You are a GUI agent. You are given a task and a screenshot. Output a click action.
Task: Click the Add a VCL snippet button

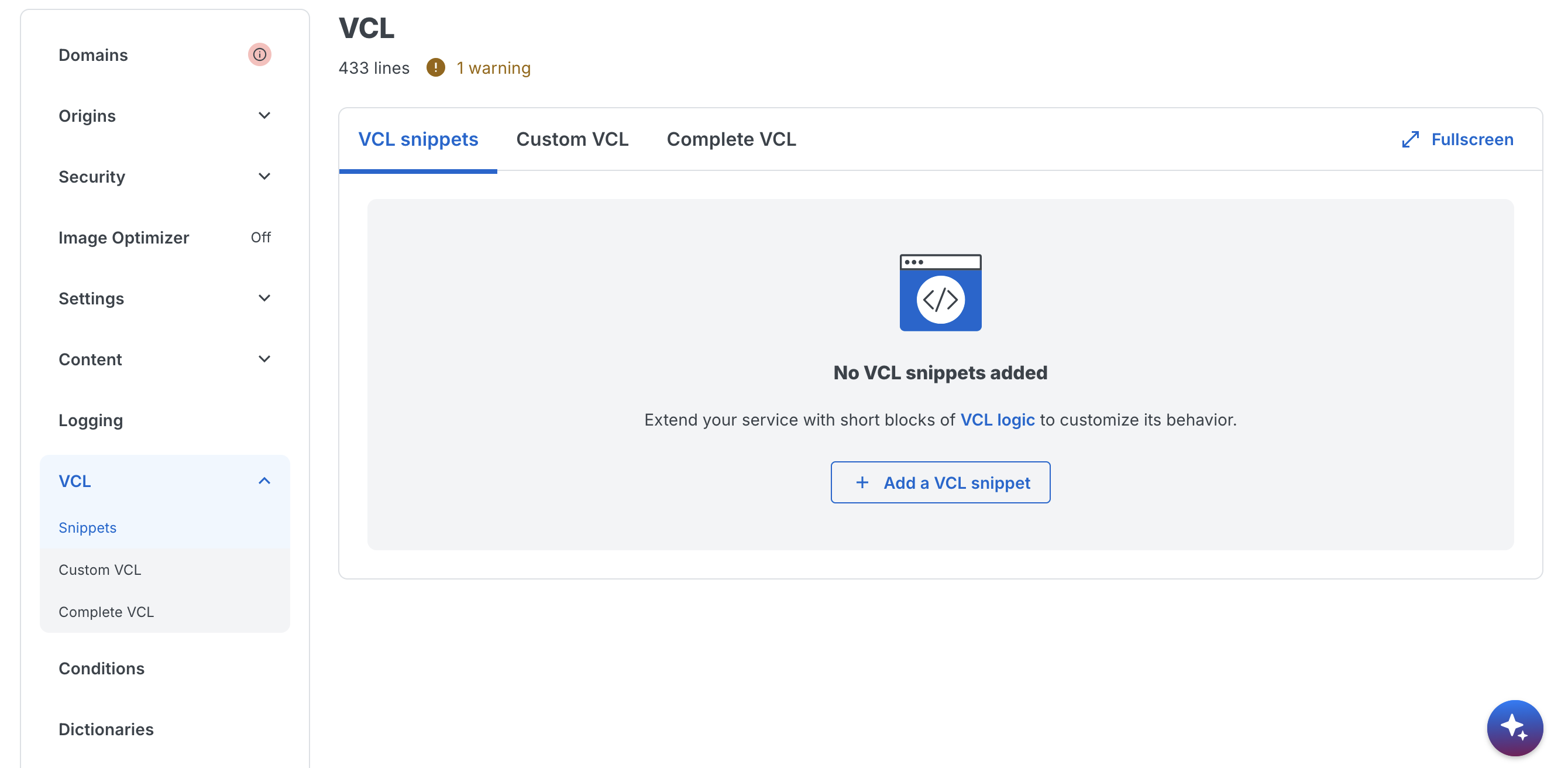click(940, 482)
